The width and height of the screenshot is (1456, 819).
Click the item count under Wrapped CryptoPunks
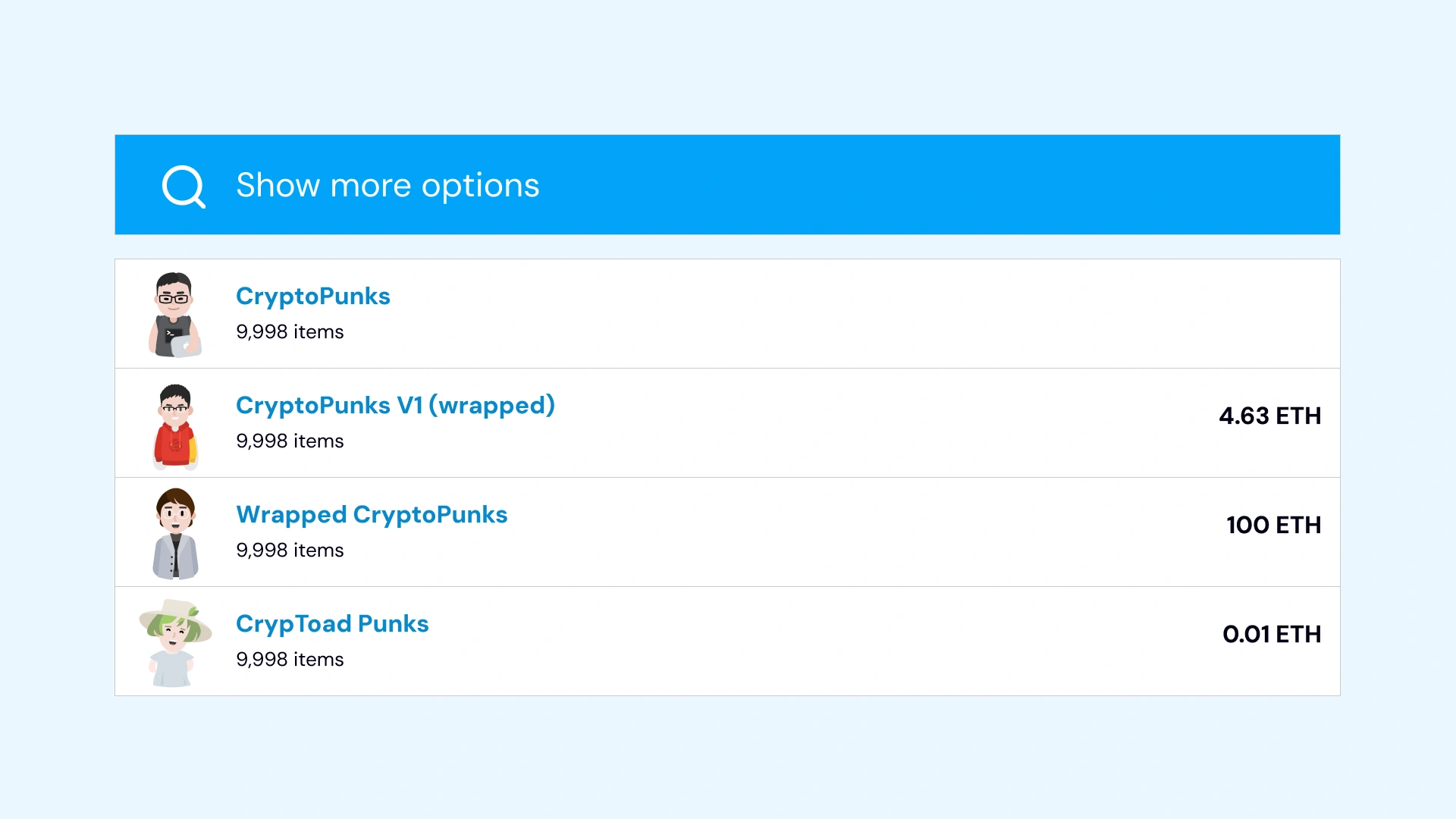pyautogui.click(x=290, y=551)
